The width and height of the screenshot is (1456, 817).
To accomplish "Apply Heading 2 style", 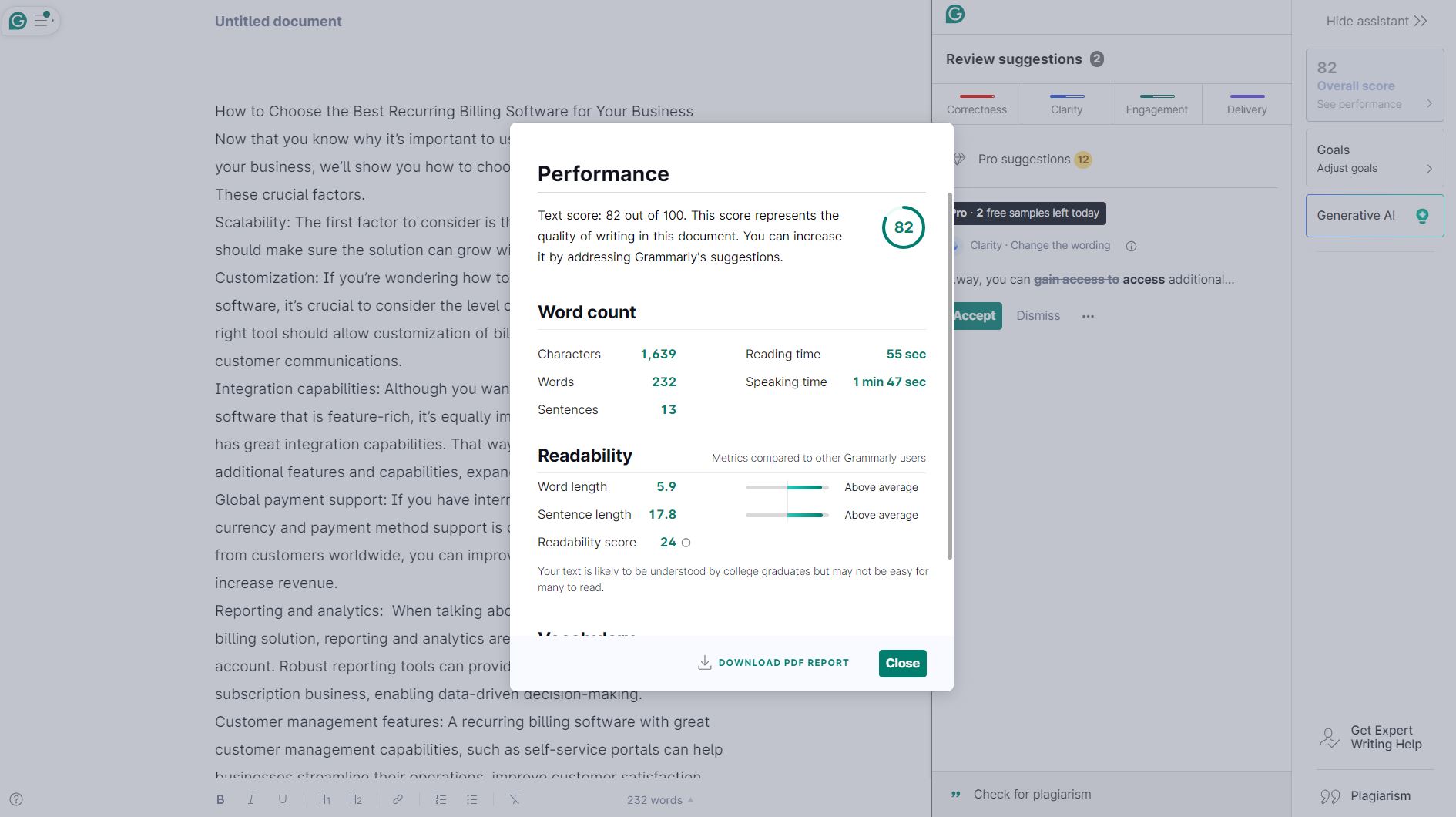I will point(355,799).
